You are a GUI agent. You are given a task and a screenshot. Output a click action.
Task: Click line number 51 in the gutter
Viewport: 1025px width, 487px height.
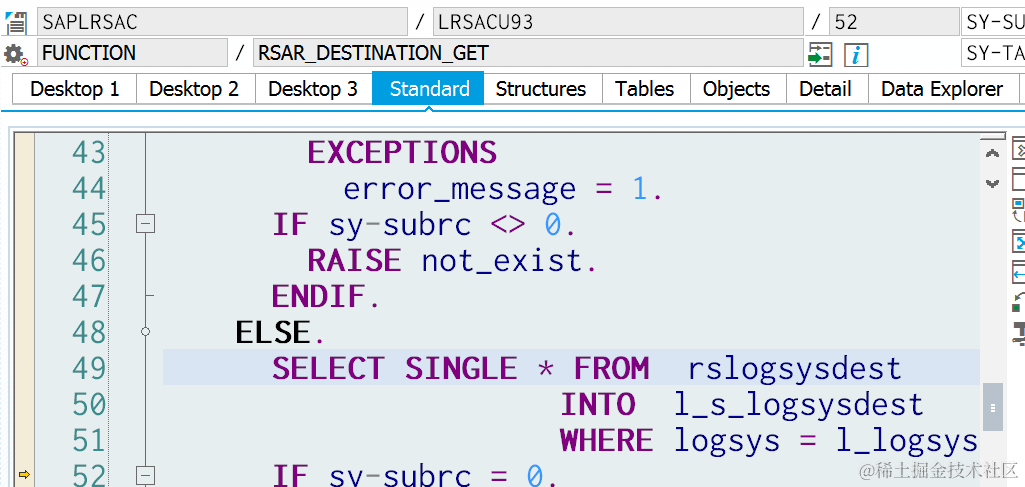(x=88, y=440)
